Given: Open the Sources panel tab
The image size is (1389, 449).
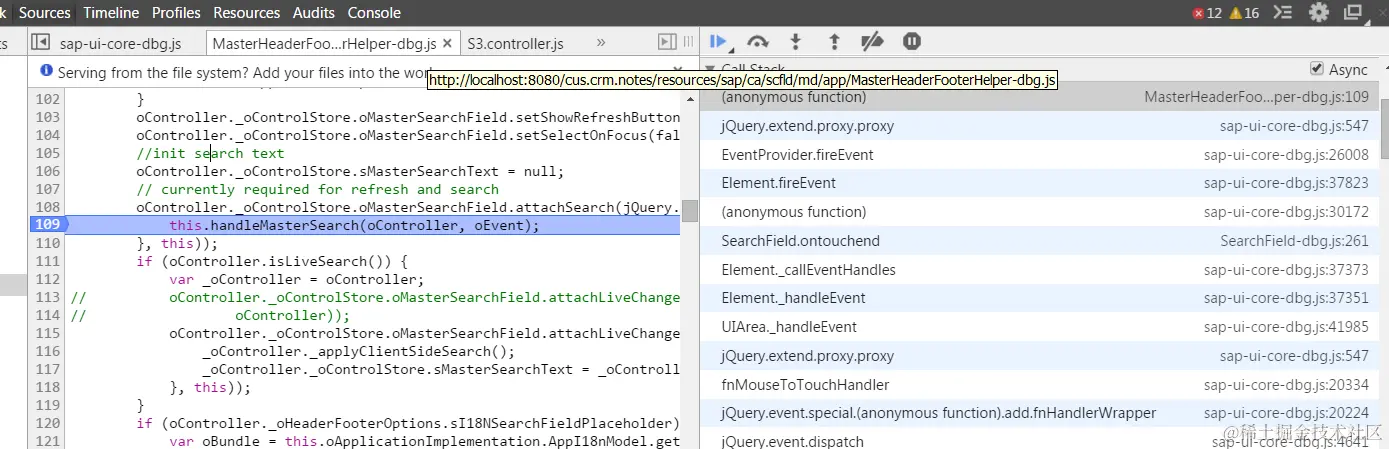Looking at the screenshot, I should tap(45, 13).
